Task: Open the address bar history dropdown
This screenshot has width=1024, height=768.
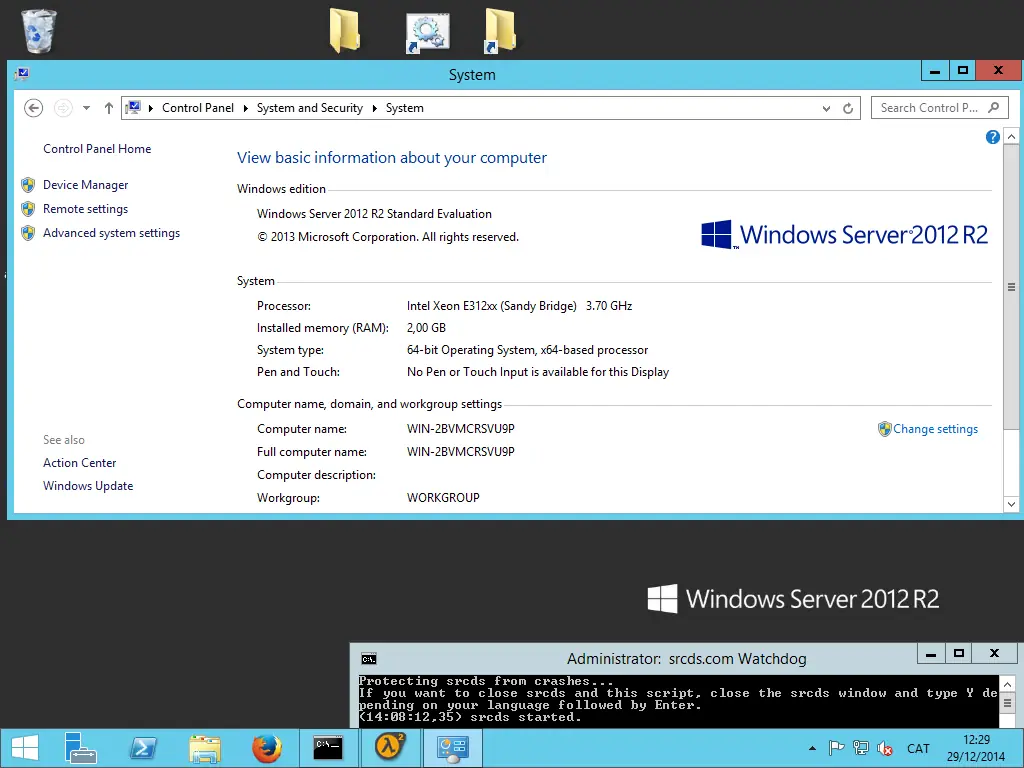Action: [827, 108]
